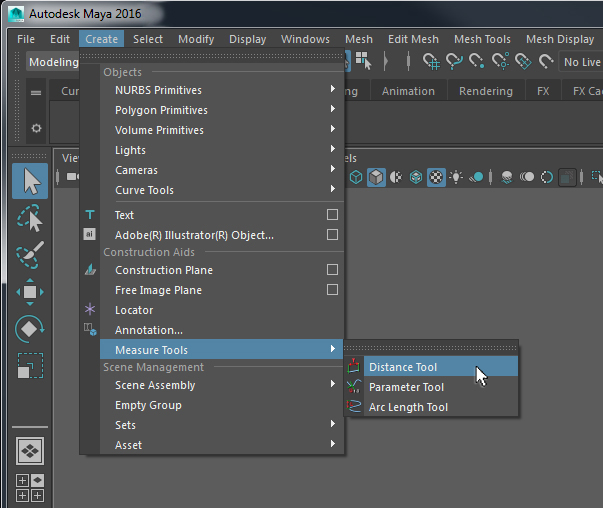Open the File menu
Screen dimensions: 603x508
[x=26, y=39]
